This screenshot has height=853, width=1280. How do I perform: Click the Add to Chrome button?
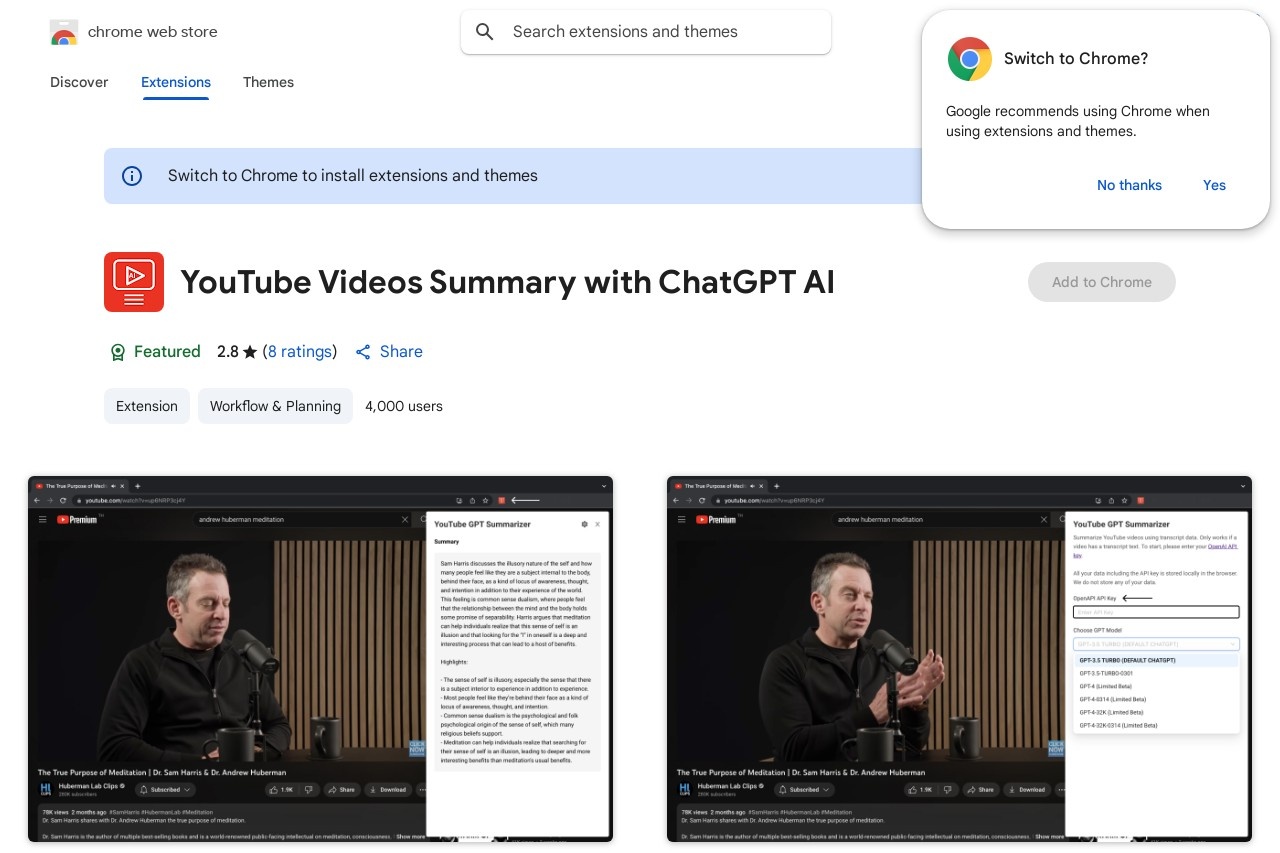click(x=1102, y=282)
